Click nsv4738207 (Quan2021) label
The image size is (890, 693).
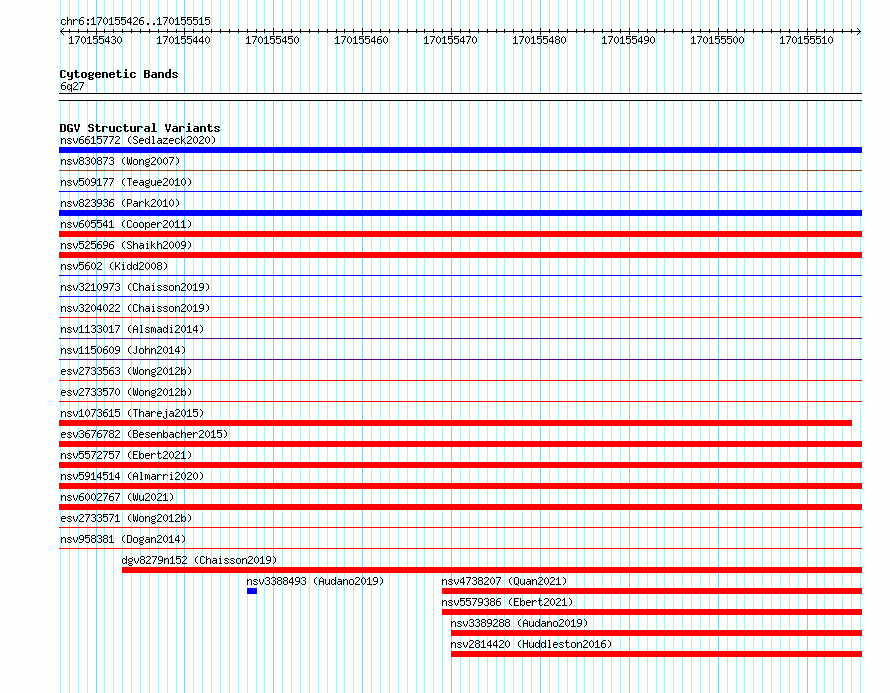pos(504,581)
